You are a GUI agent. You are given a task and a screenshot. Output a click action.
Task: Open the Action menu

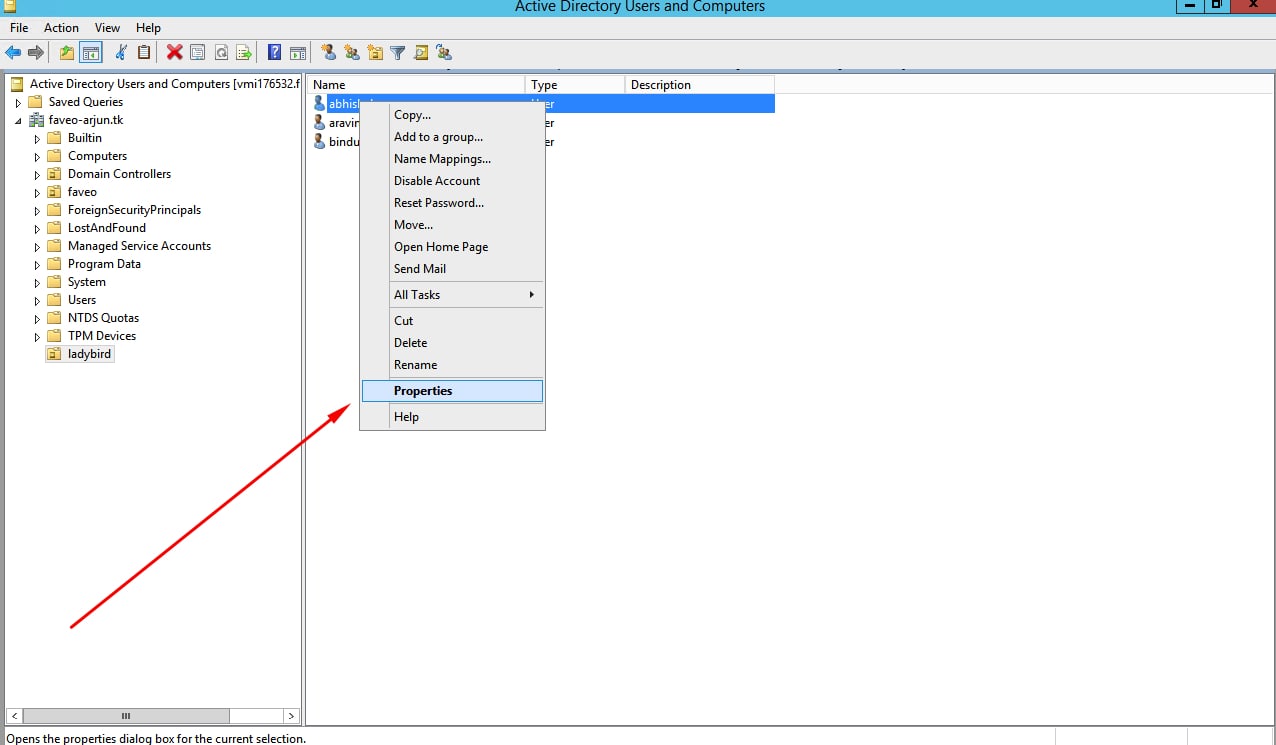[61, 28]
